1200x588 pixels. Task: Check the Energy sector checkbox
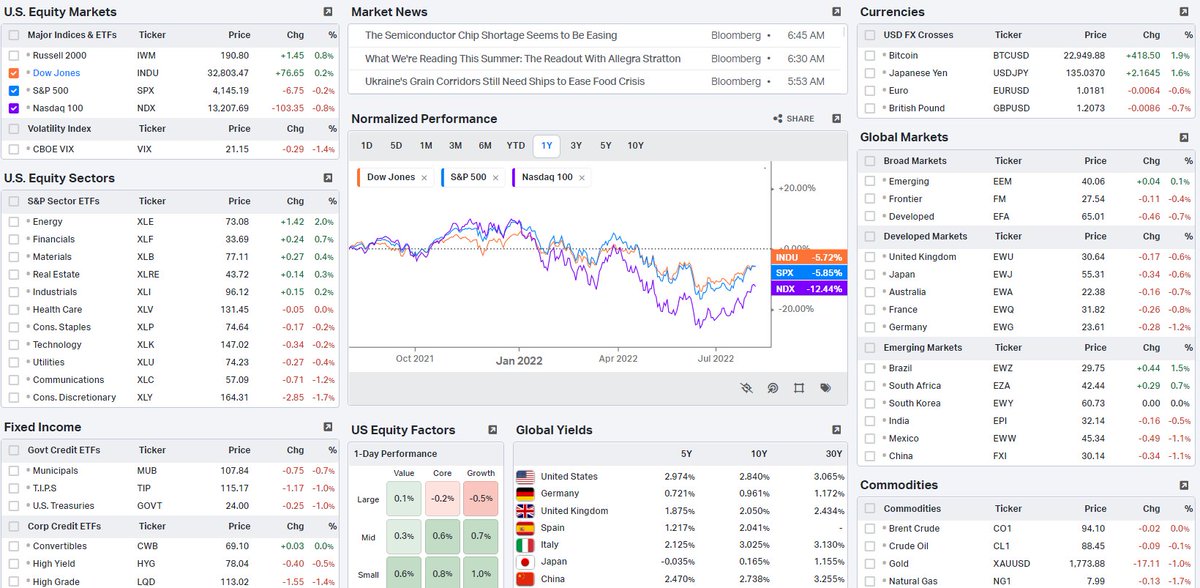(x=13, y=222)
